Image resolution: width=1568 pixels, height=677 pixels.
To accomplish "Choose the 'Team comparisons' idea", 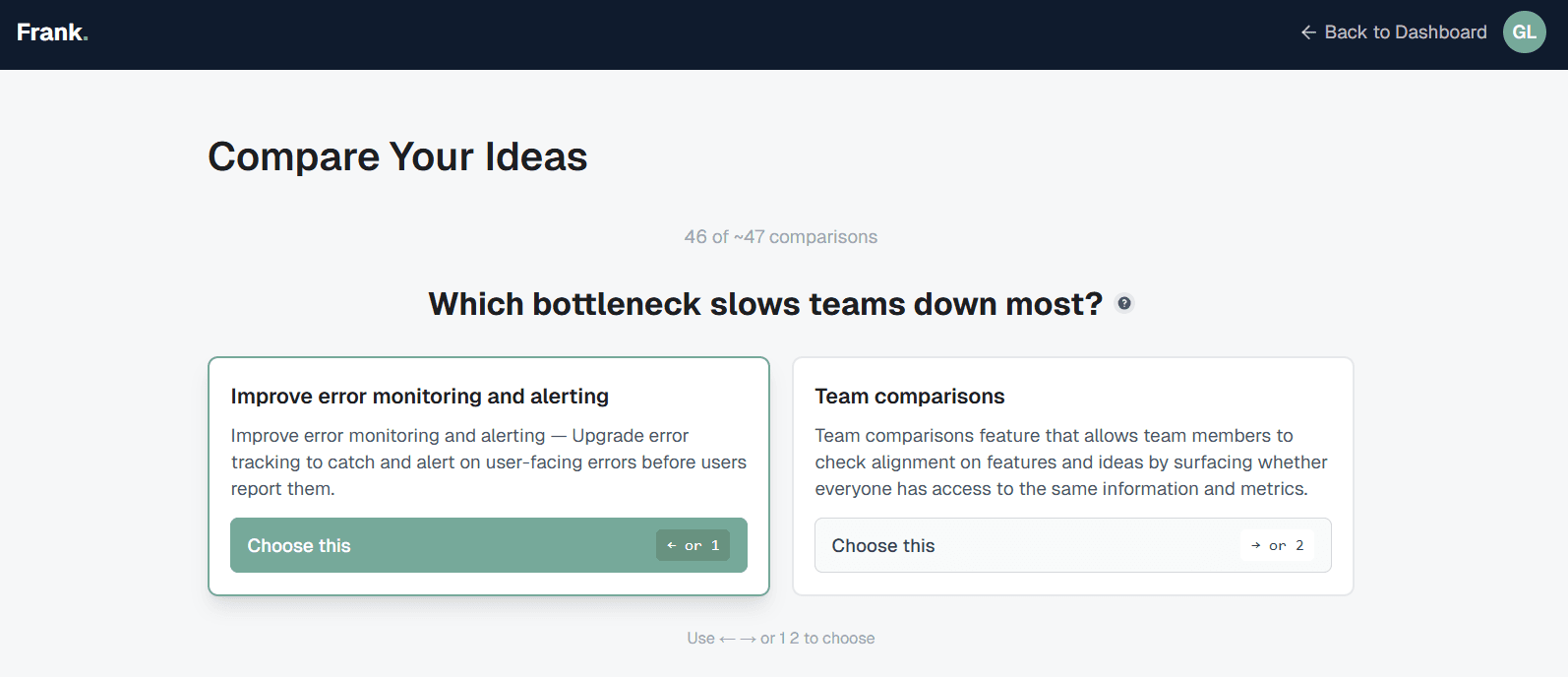I will tap(1072, 544).
